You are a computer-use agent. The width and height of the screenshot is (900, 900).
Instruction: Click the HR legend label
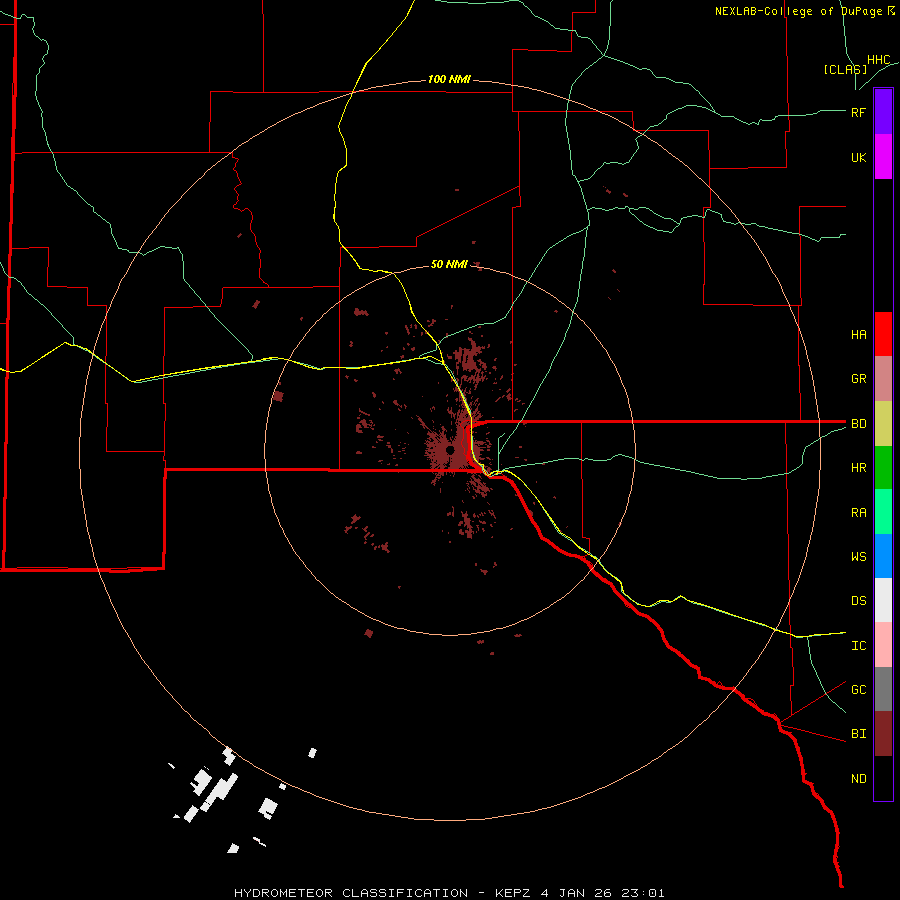coord(858,467)
